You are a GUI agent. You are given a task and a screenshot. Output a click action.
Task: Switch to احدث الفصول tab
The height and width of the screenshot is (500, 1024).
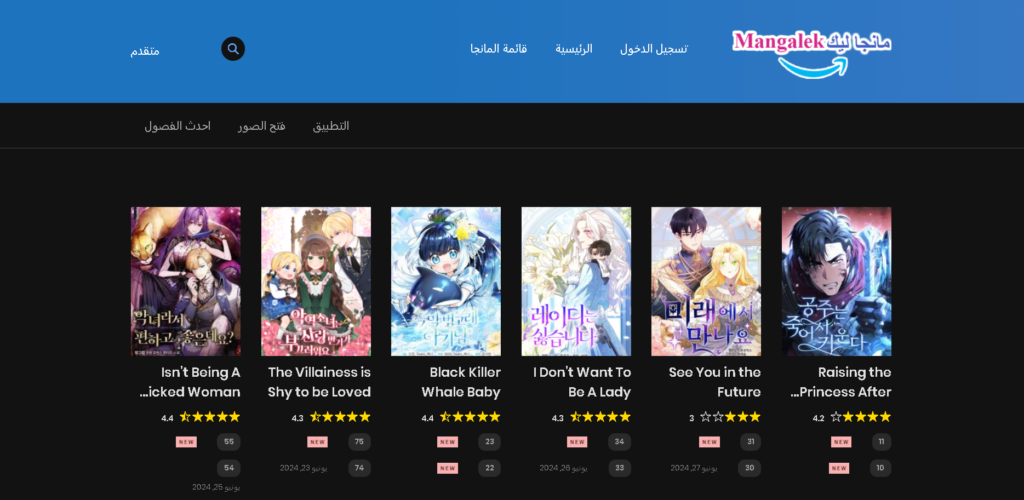(178, 126)
